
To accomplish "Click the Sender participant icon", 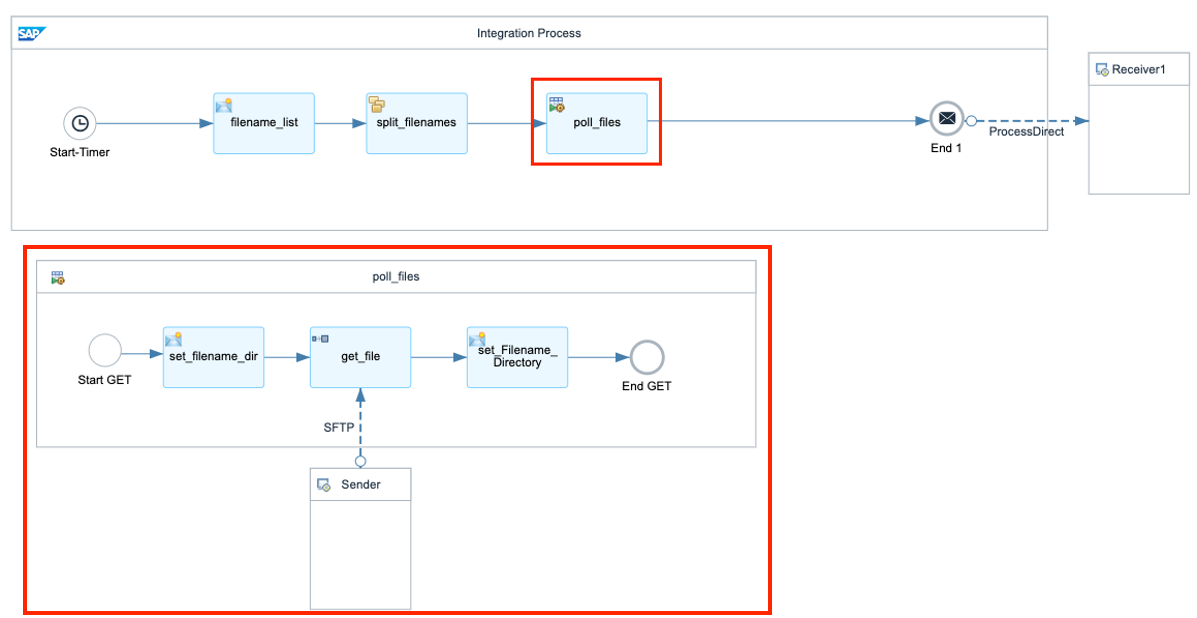I will click(324, 484).
